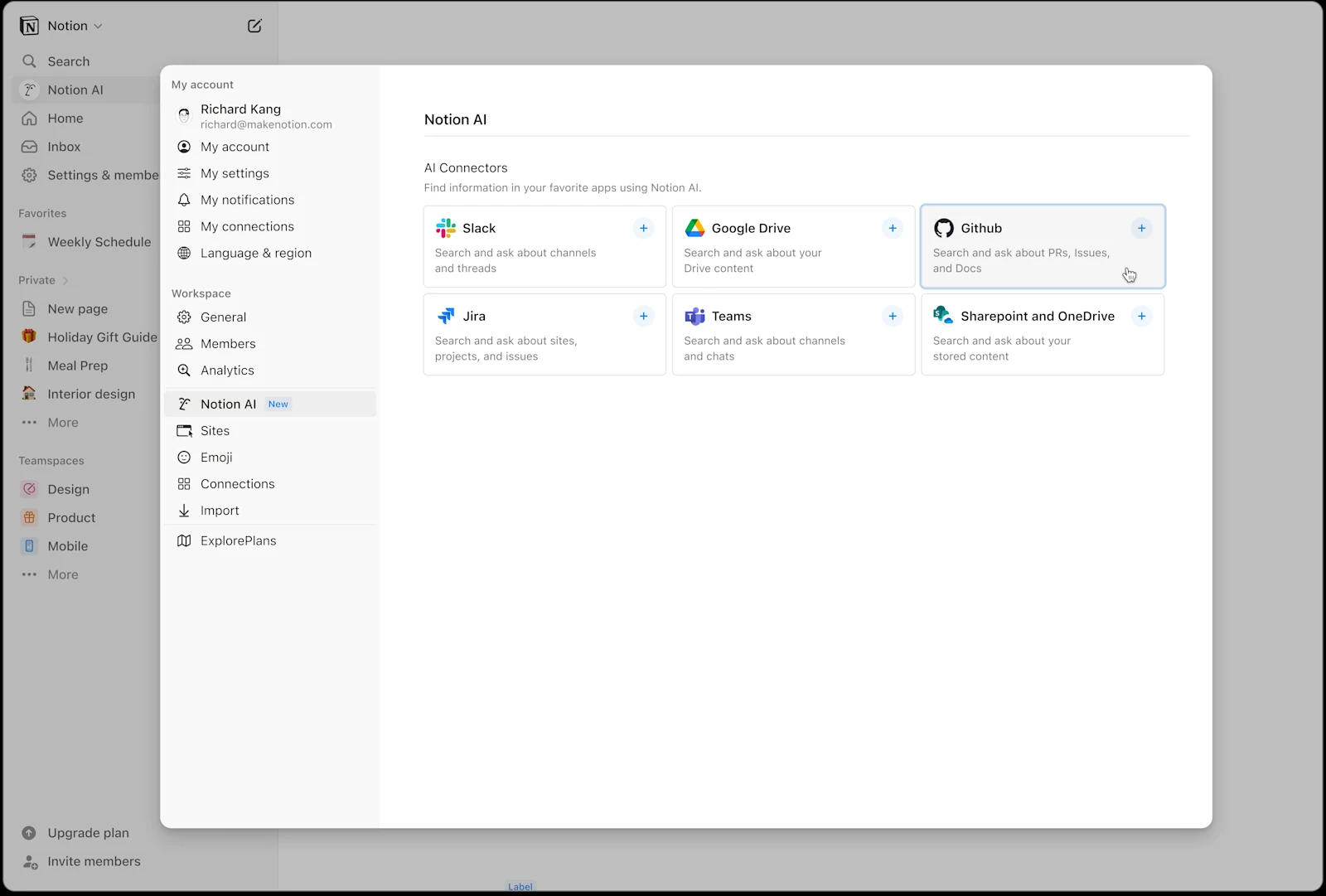Add Sharepoint and OneDrive via plus icon

tap(1141, 316)
